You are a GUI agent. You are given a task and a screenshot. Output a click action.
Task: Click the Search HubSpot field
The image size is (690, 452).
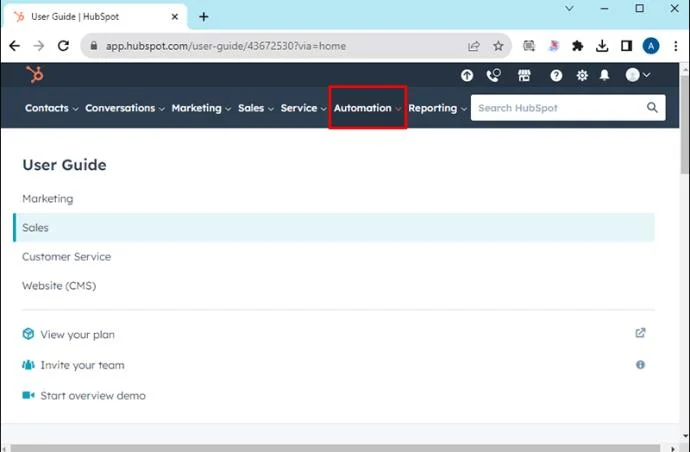click(x=568, y=107)
